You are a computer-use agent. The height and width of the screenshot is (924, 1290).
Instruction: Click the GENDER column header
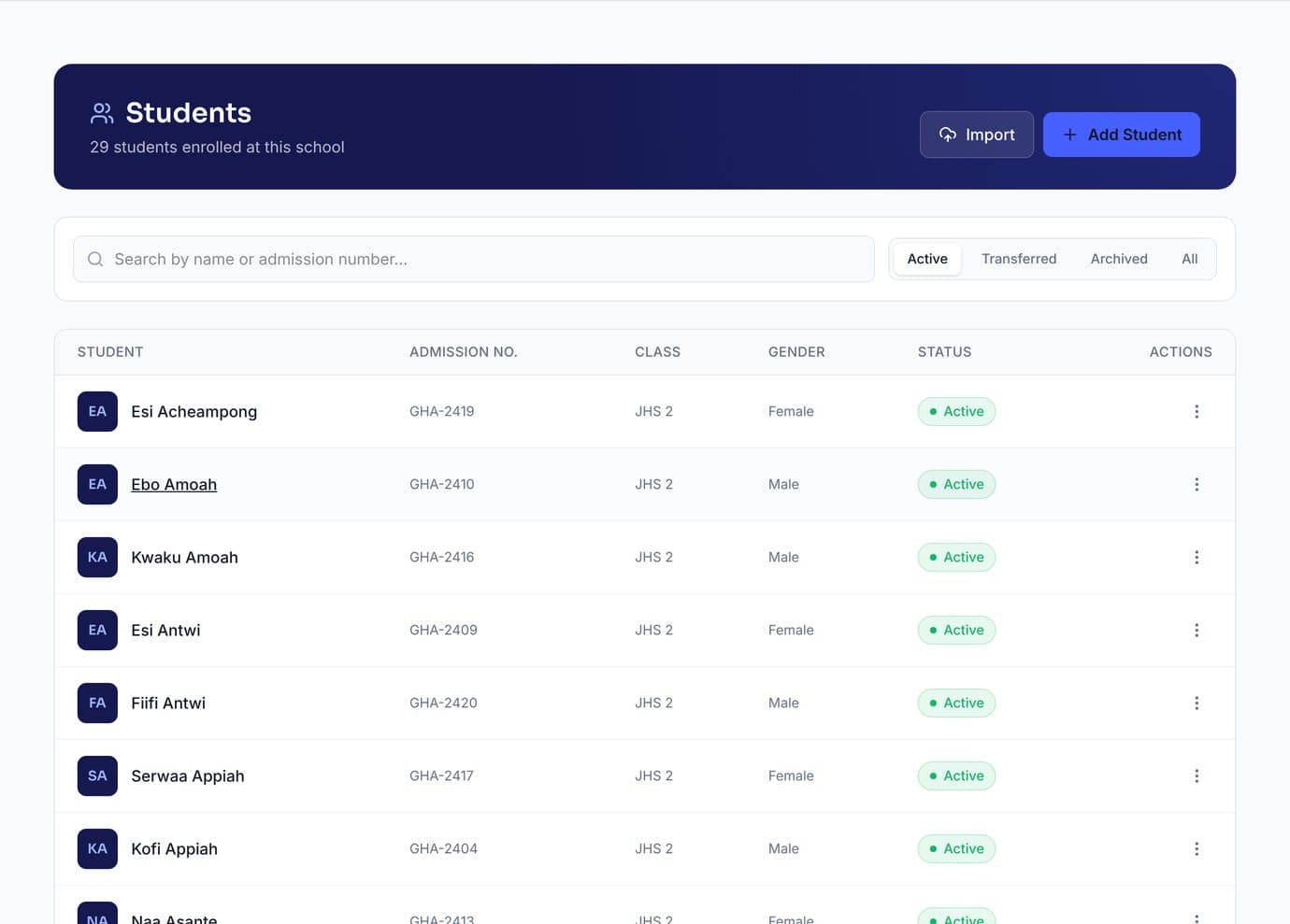[x=796, y=352]
